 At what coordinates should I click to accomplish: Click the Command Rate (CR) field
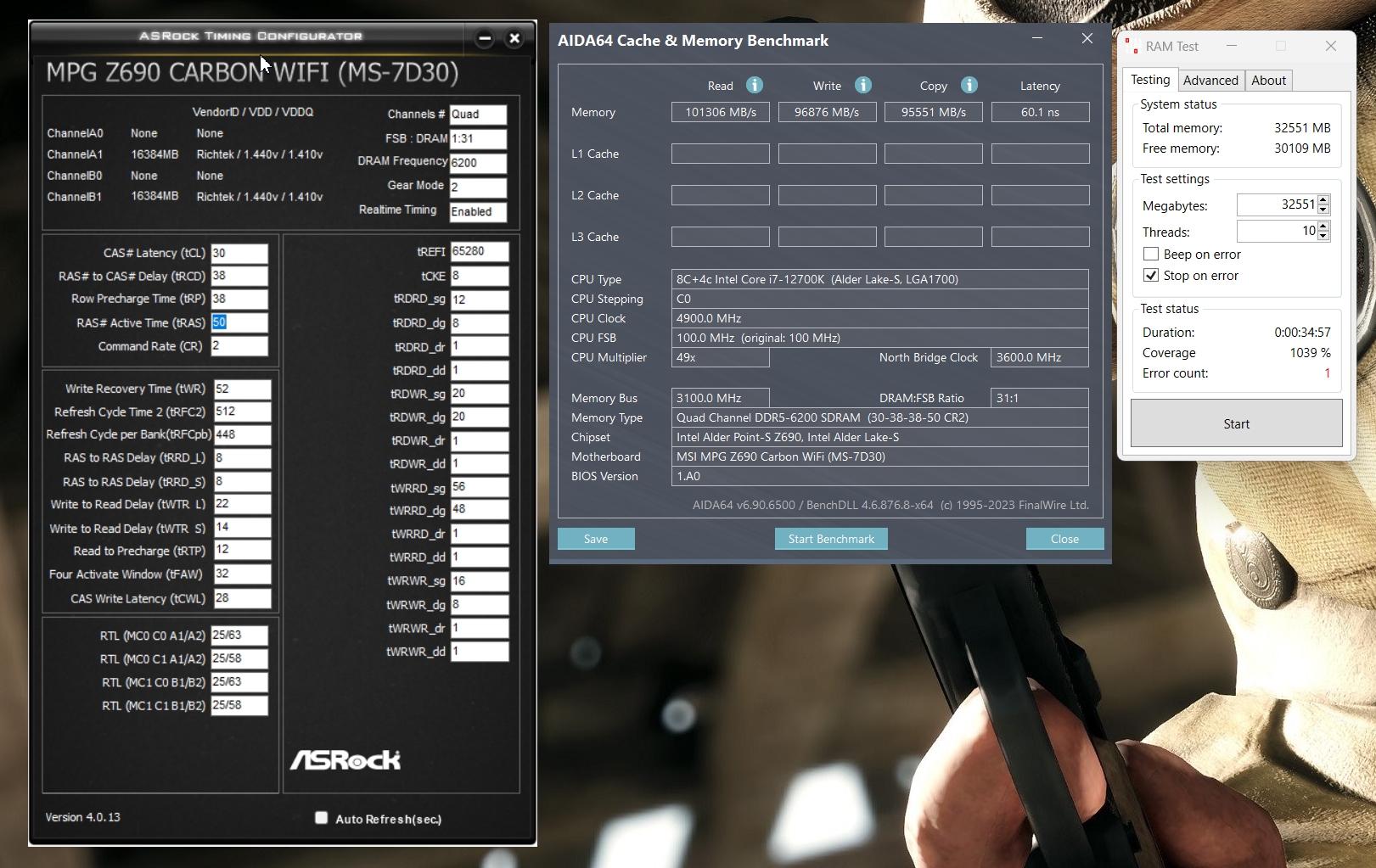239,345
